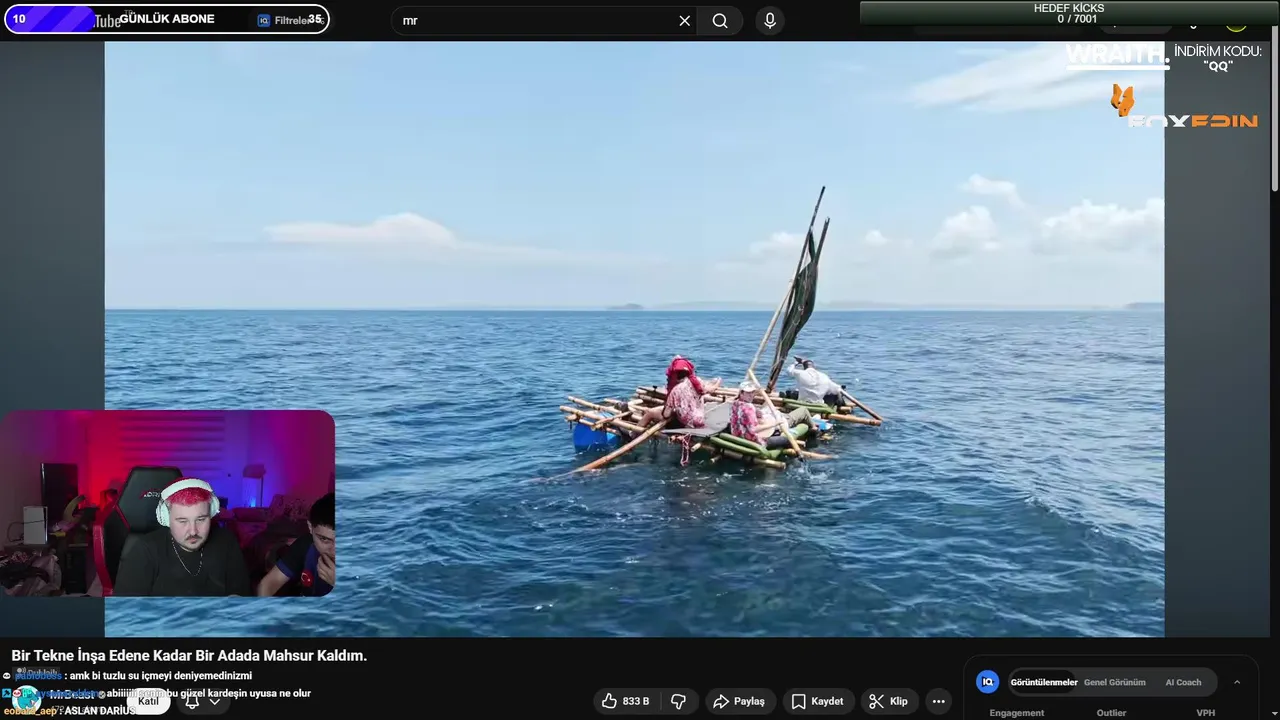Dislike the video with thumbs down

678,701
